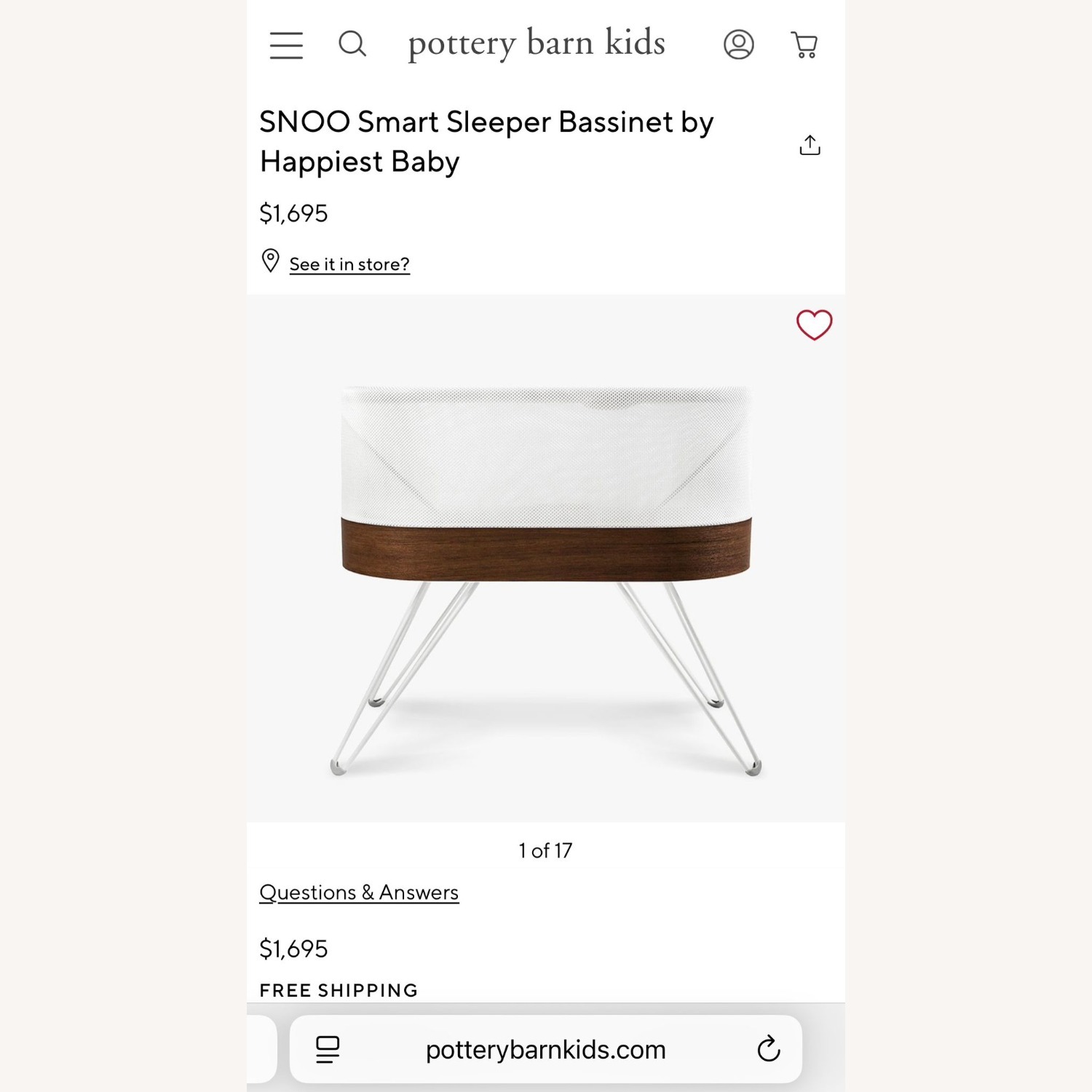This screenshot has height=1092, width=1092.
Task: Advance the 1 of 17 image carousel
Action: point(545,850)
